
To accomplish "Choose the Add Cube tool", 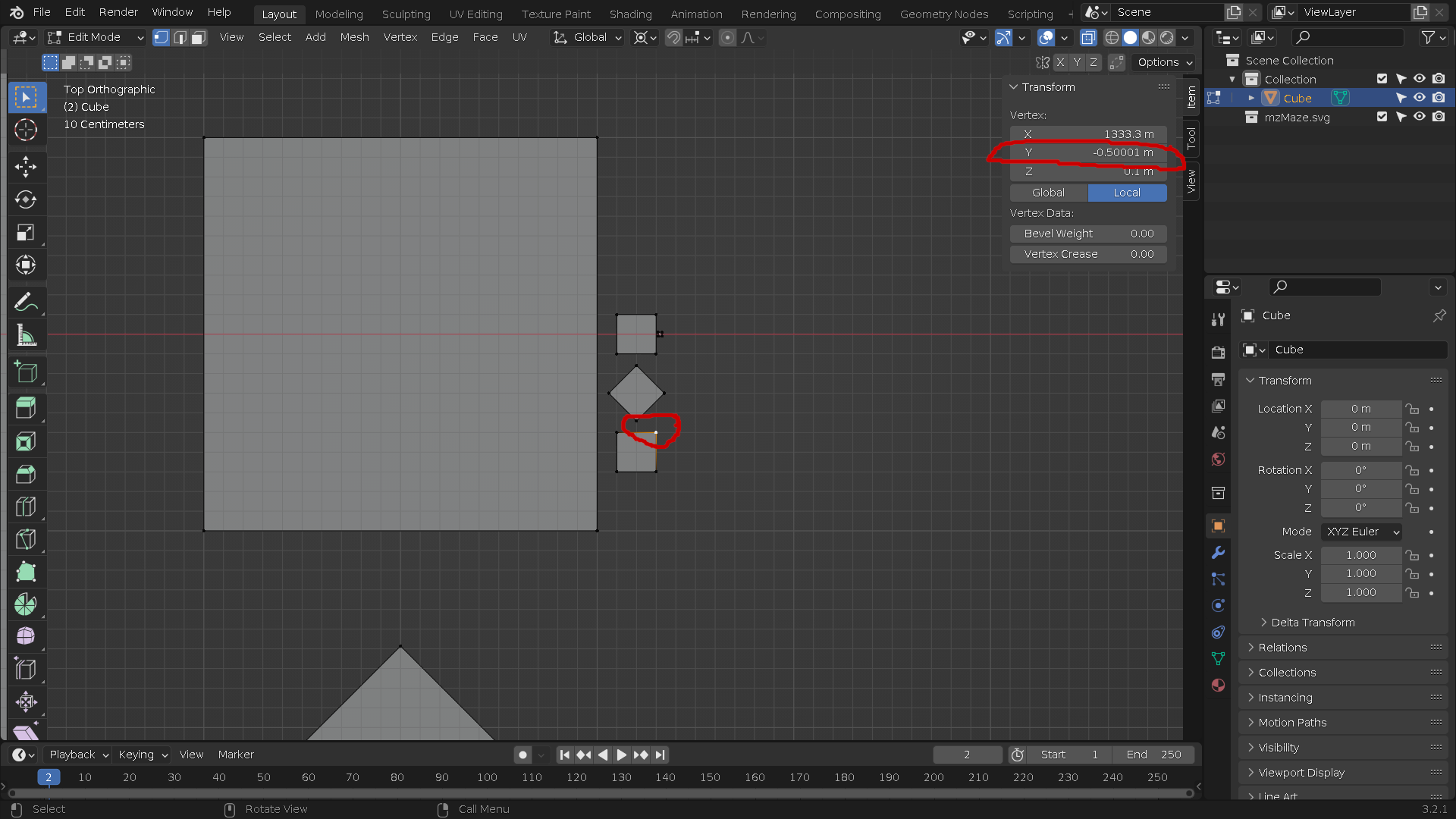I will [x=26, y=372].
